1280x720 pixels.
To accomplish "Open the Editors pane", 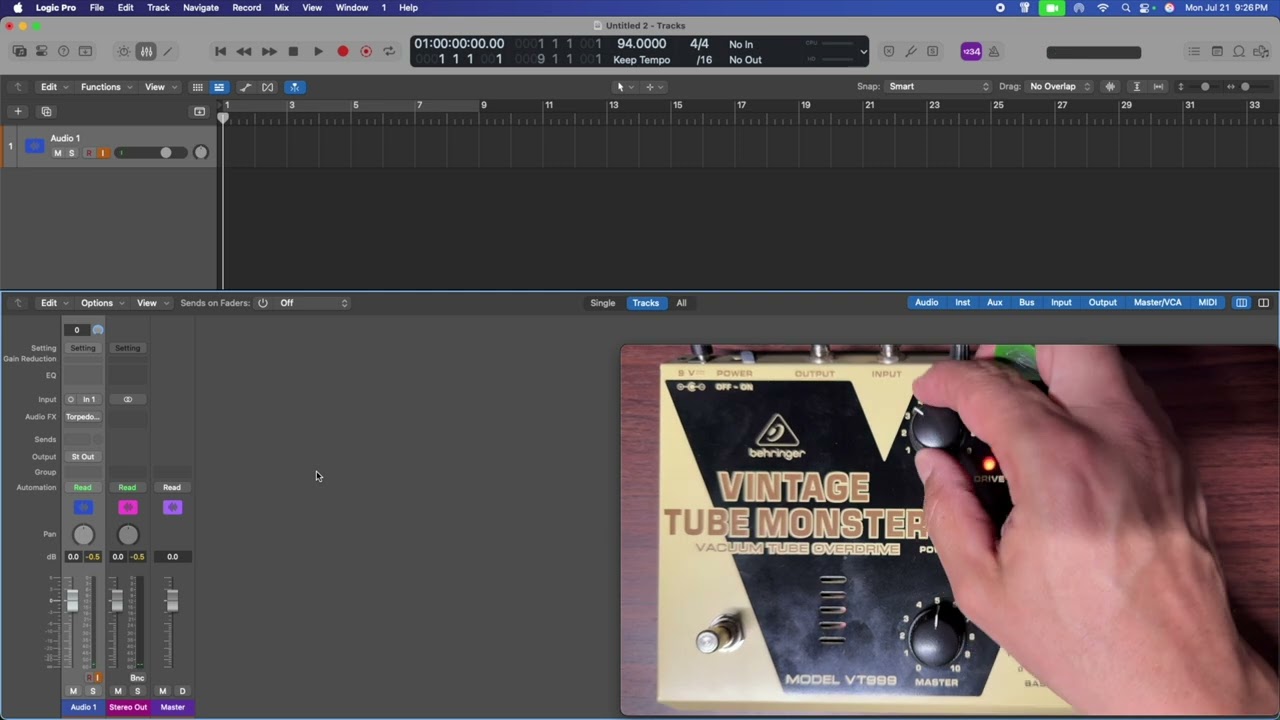I will pos(168,51).
